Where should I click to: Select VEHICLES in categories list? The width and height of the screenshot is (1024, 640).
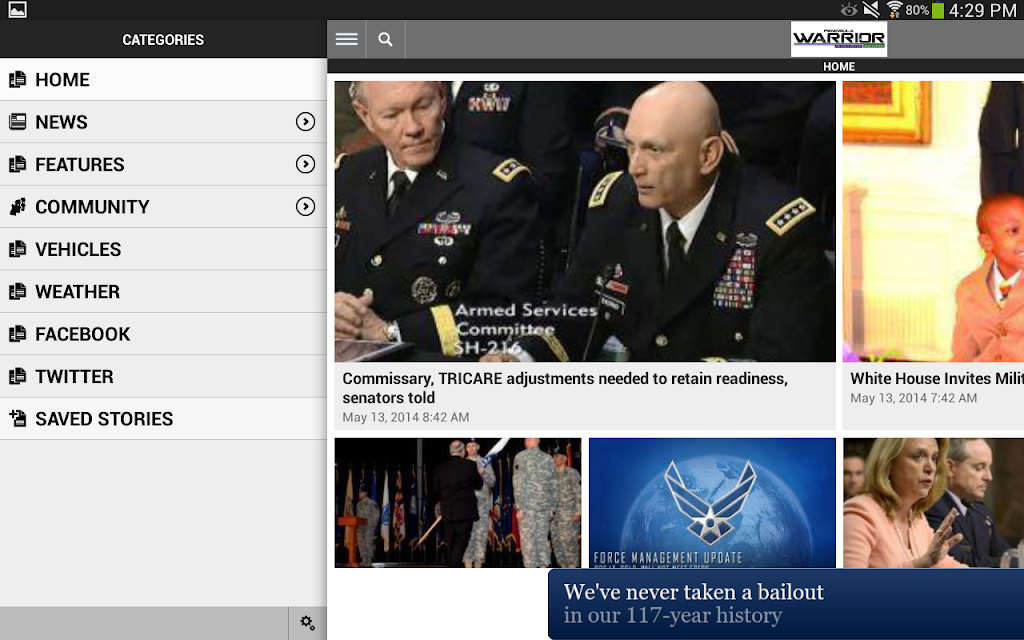tap(163, 249)
